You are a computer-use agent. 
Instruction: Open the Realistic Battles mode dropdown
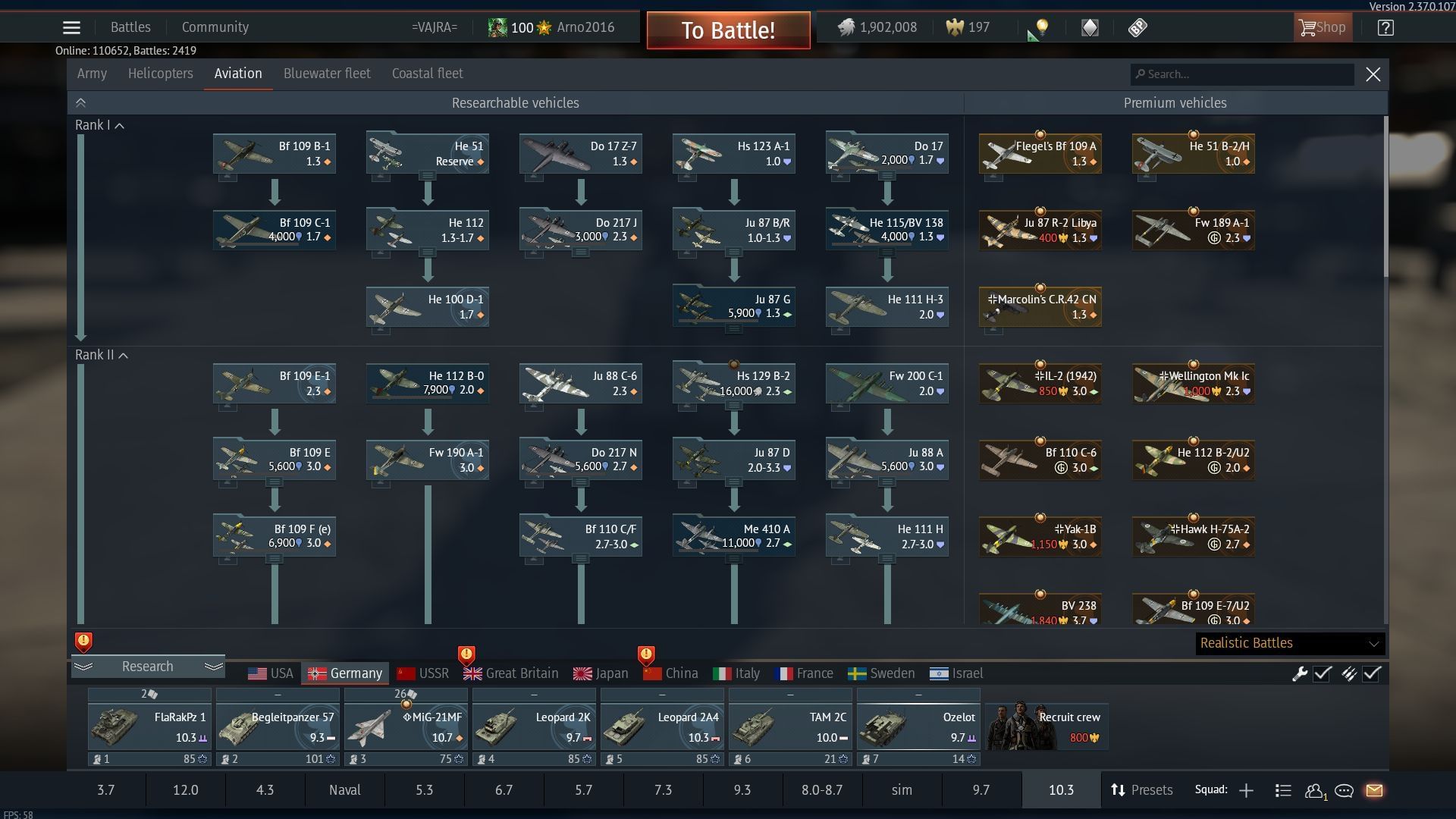[1288, 643]
